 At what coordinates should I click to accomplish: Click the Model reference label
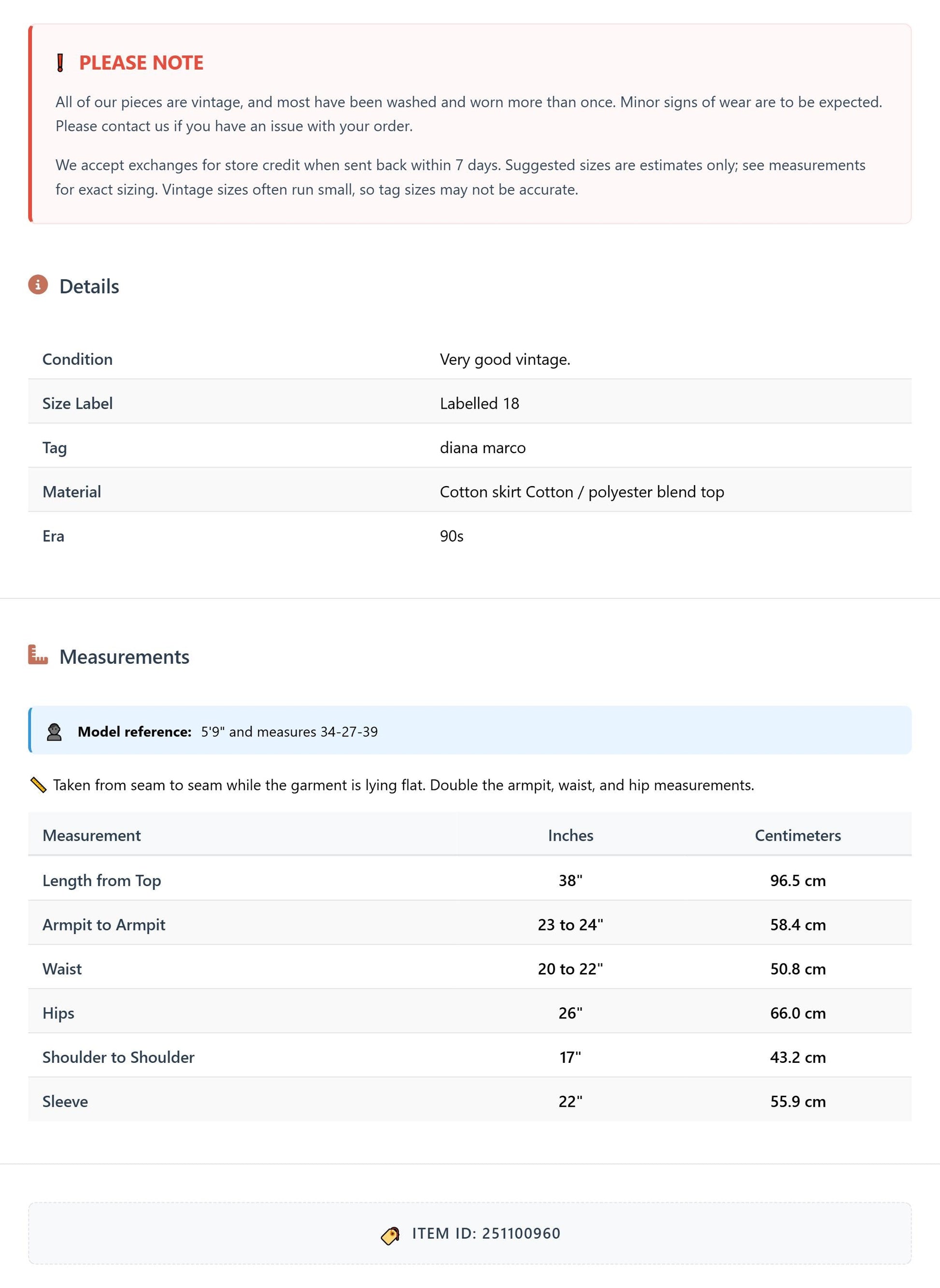(134, 732)
